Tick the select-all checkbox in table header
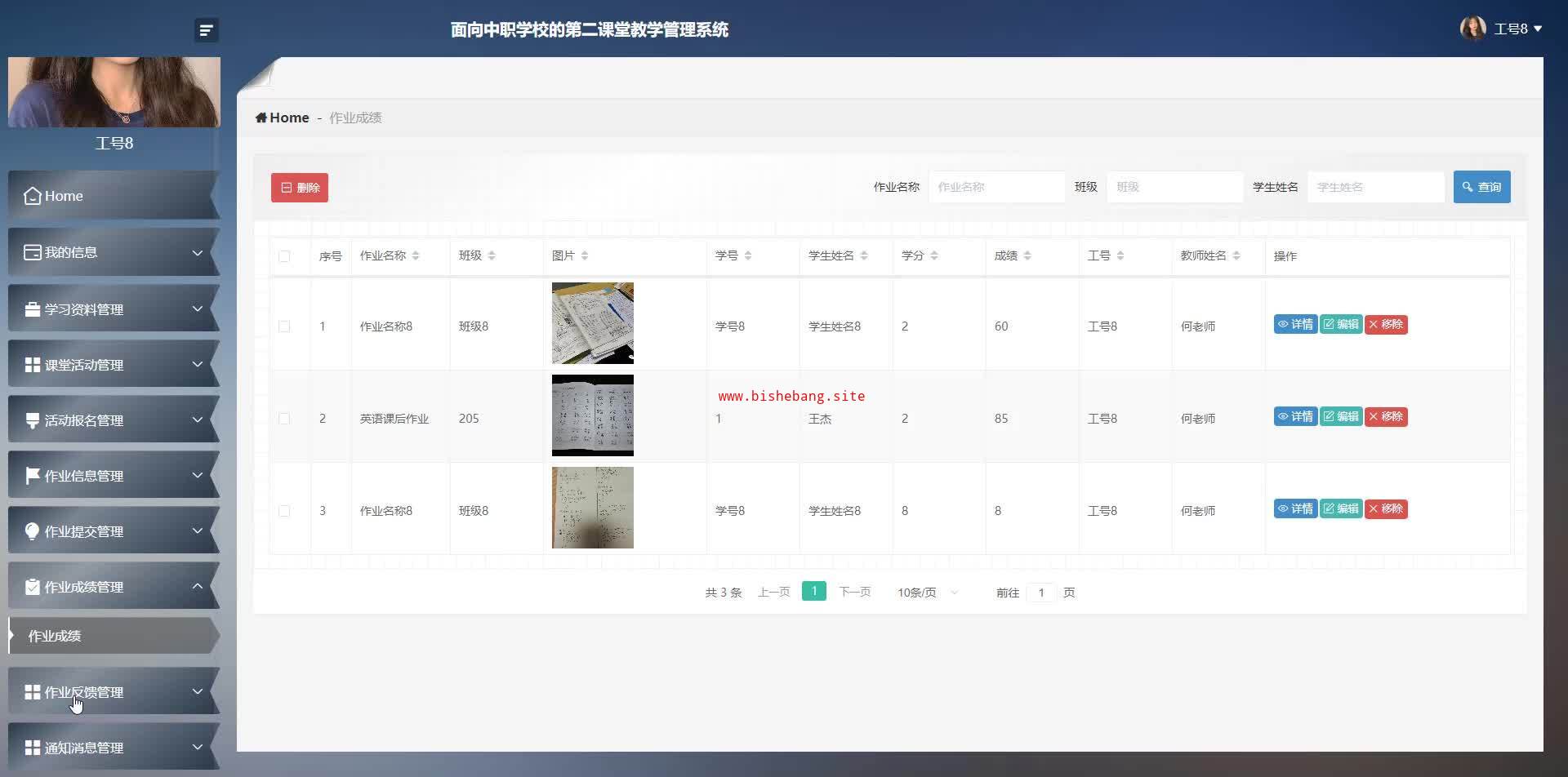This screenshot has width=1568, height=777. click(x=284, y=256)
